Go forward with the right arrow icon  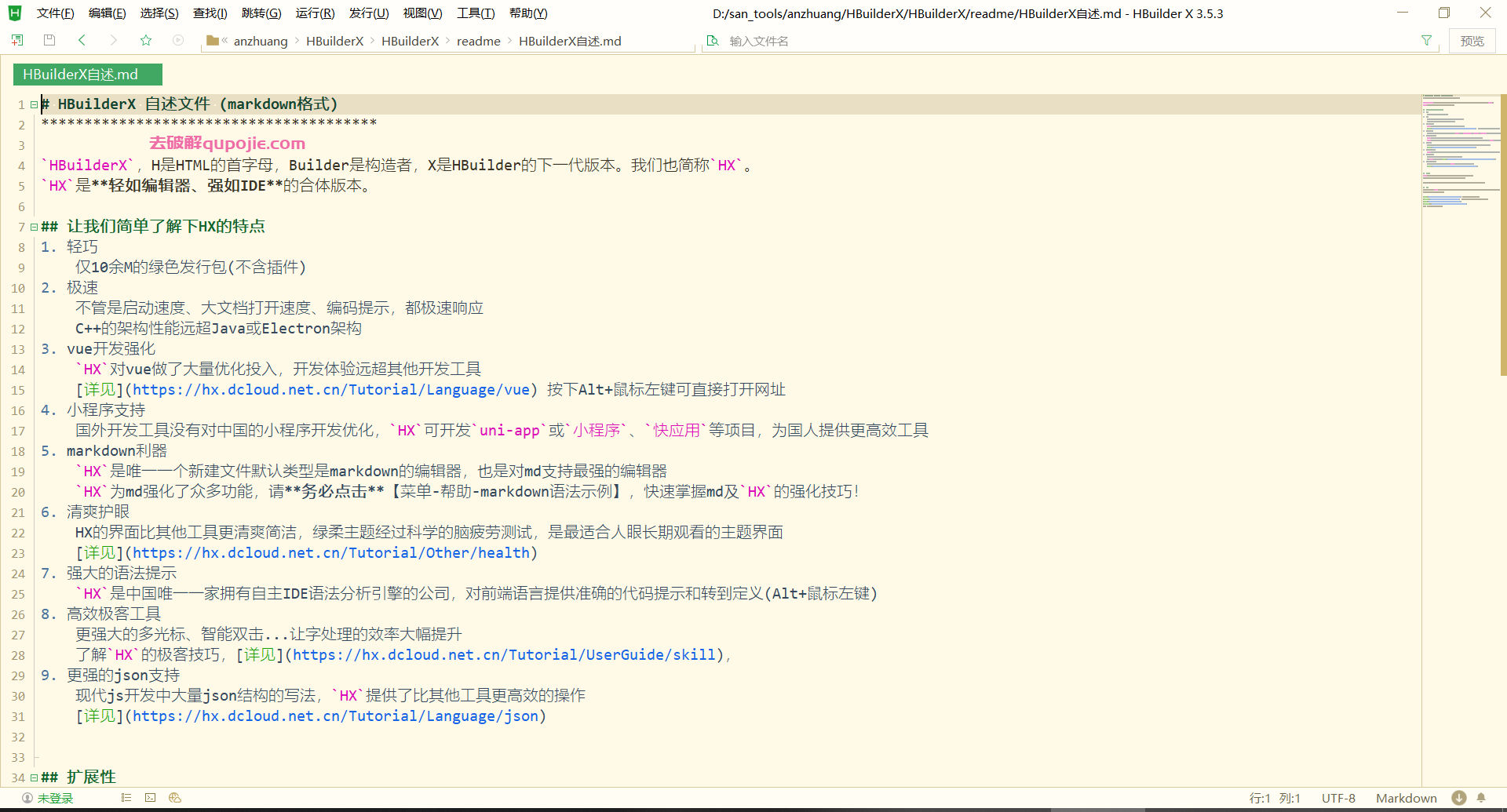pos(114,40)
